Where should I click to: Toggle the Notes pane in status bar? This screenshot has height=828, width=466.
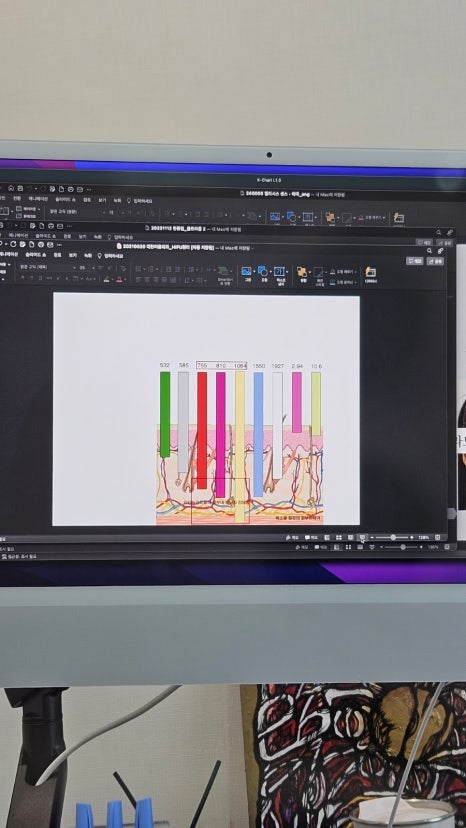(292, 538)
